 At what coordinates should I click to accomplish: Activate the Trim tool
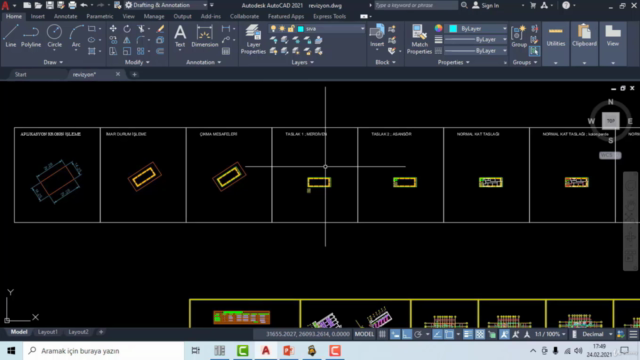[x=141, y=29]
